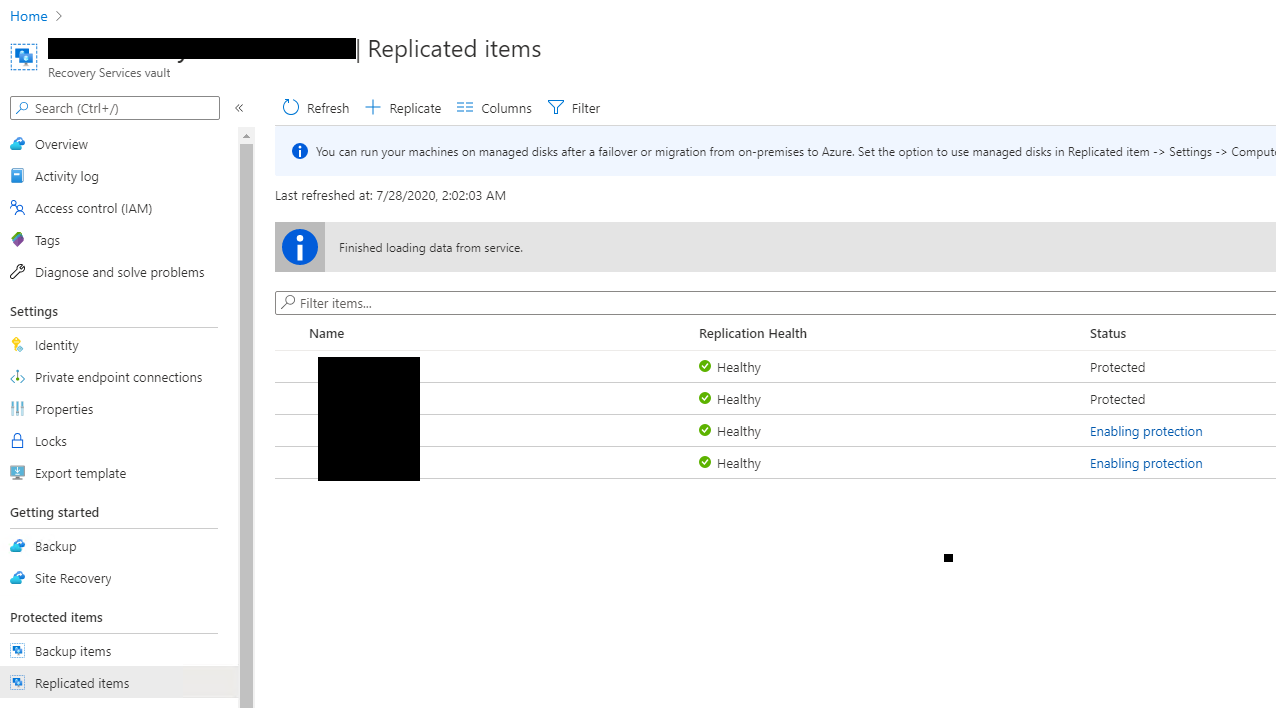This screenshot has height=708, width=1276.
Task: Open Access control (IAM)
Action: point(93,209)
